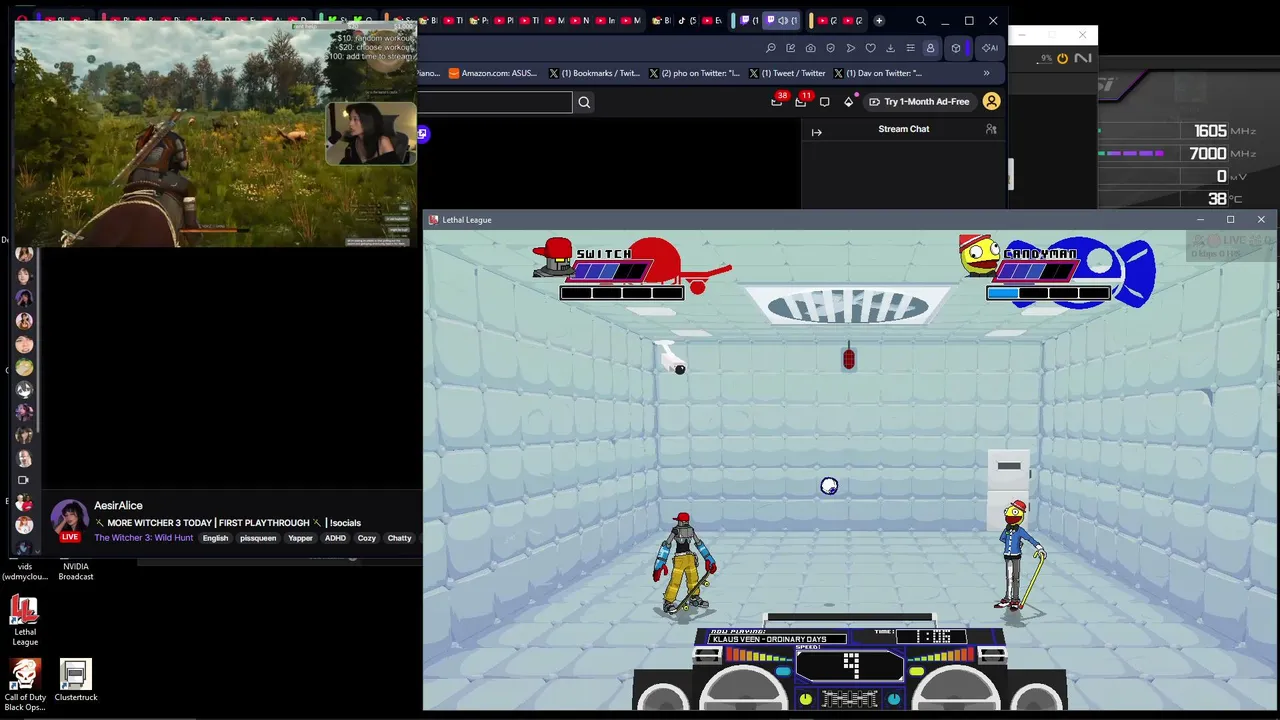This screenshot has height=720, width=1280.
Task: Click the browser downloads arrow icon
Action: click(x=890, y=48)
